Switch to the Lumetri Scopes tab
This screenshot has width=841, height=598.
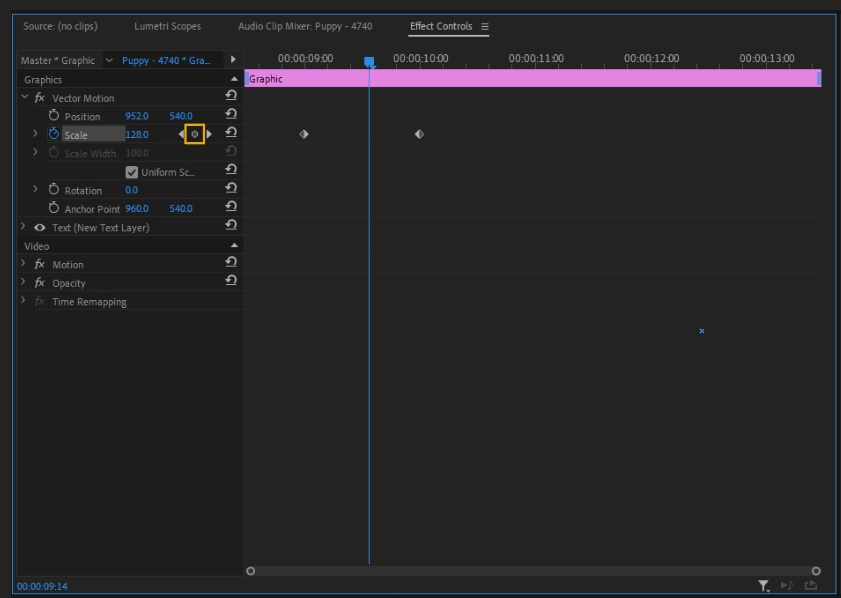pos(167,26)
